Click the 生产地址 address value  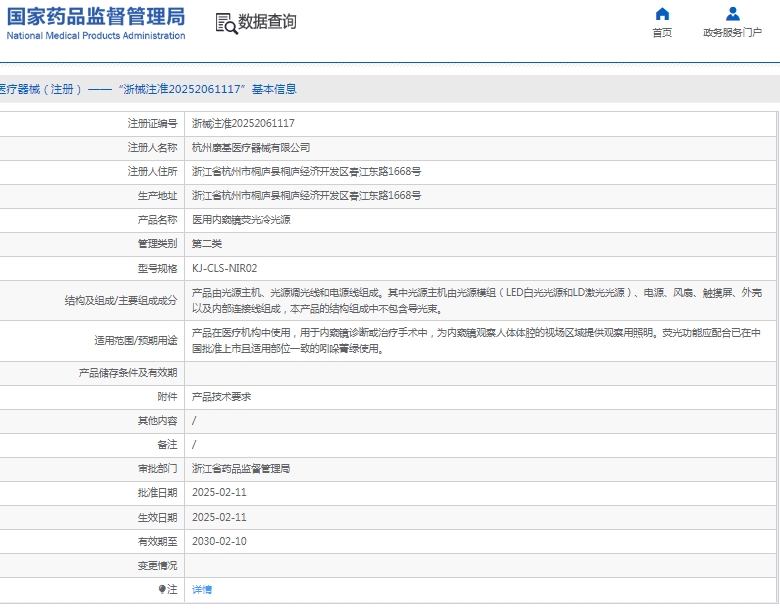coord(306,196)
